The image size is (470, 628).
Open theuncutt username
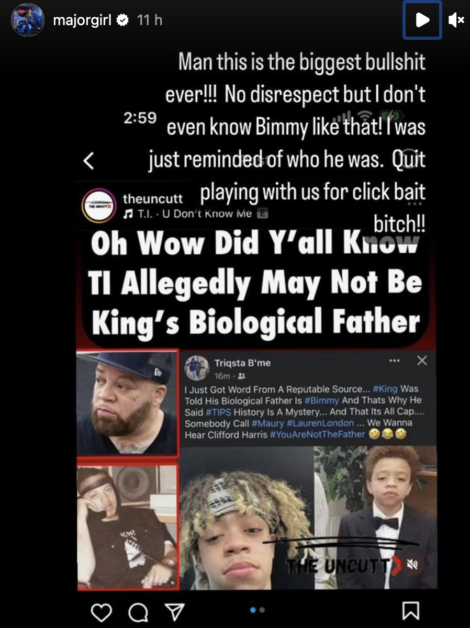[153, 199]
